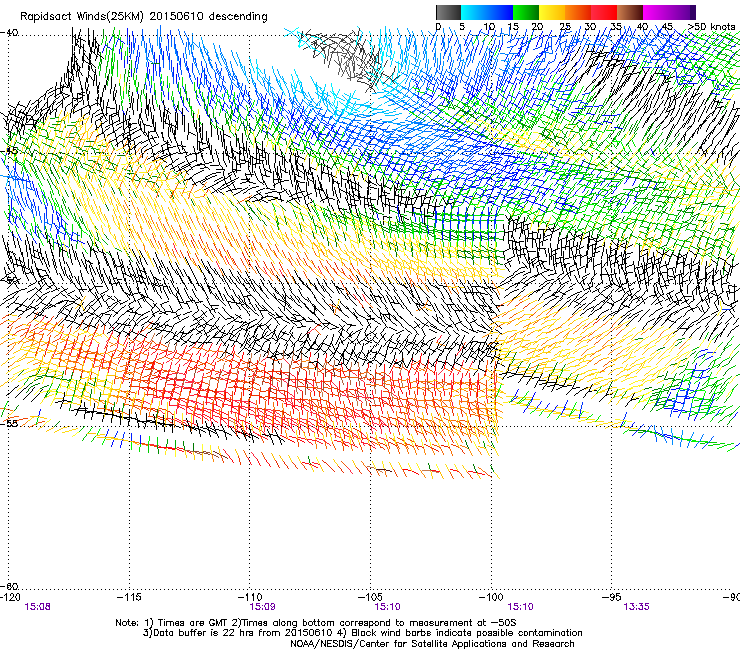This screenshot has height=650, width=740.
Task: Click the -40 latitude axis label
Action: 9,33
